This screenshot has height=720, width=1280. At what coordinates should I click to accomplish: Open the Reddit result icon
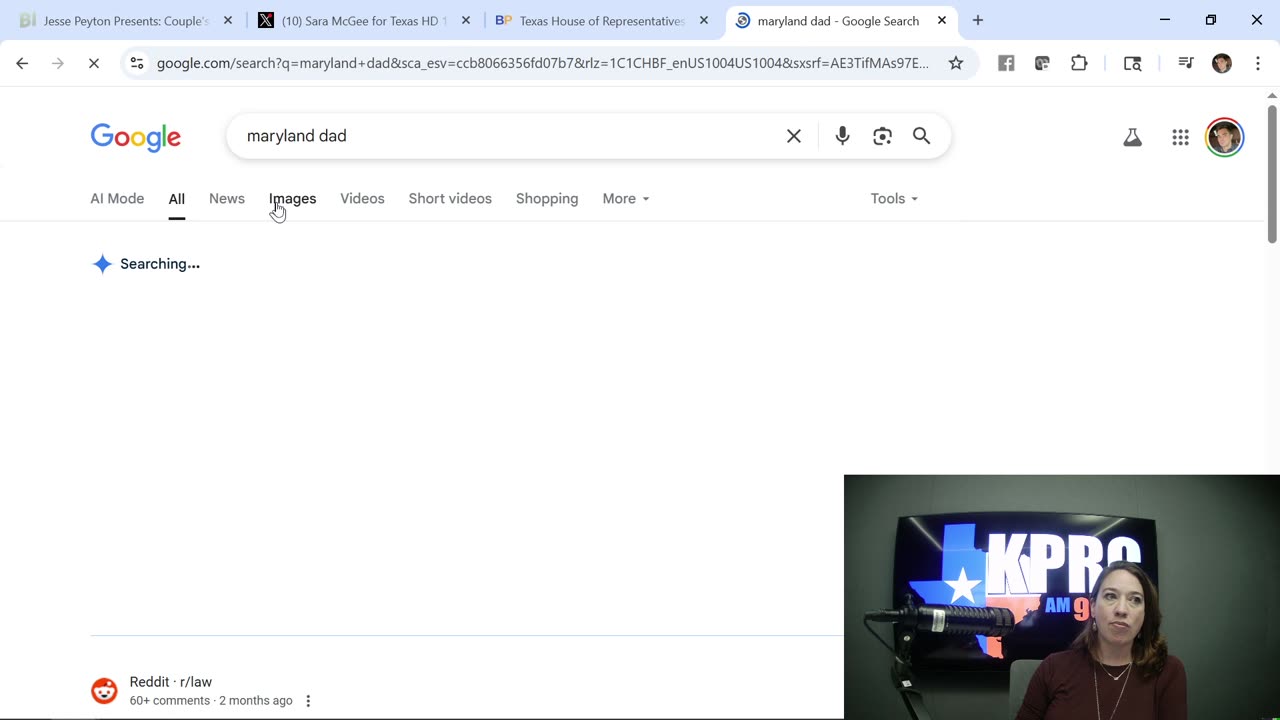104,691
